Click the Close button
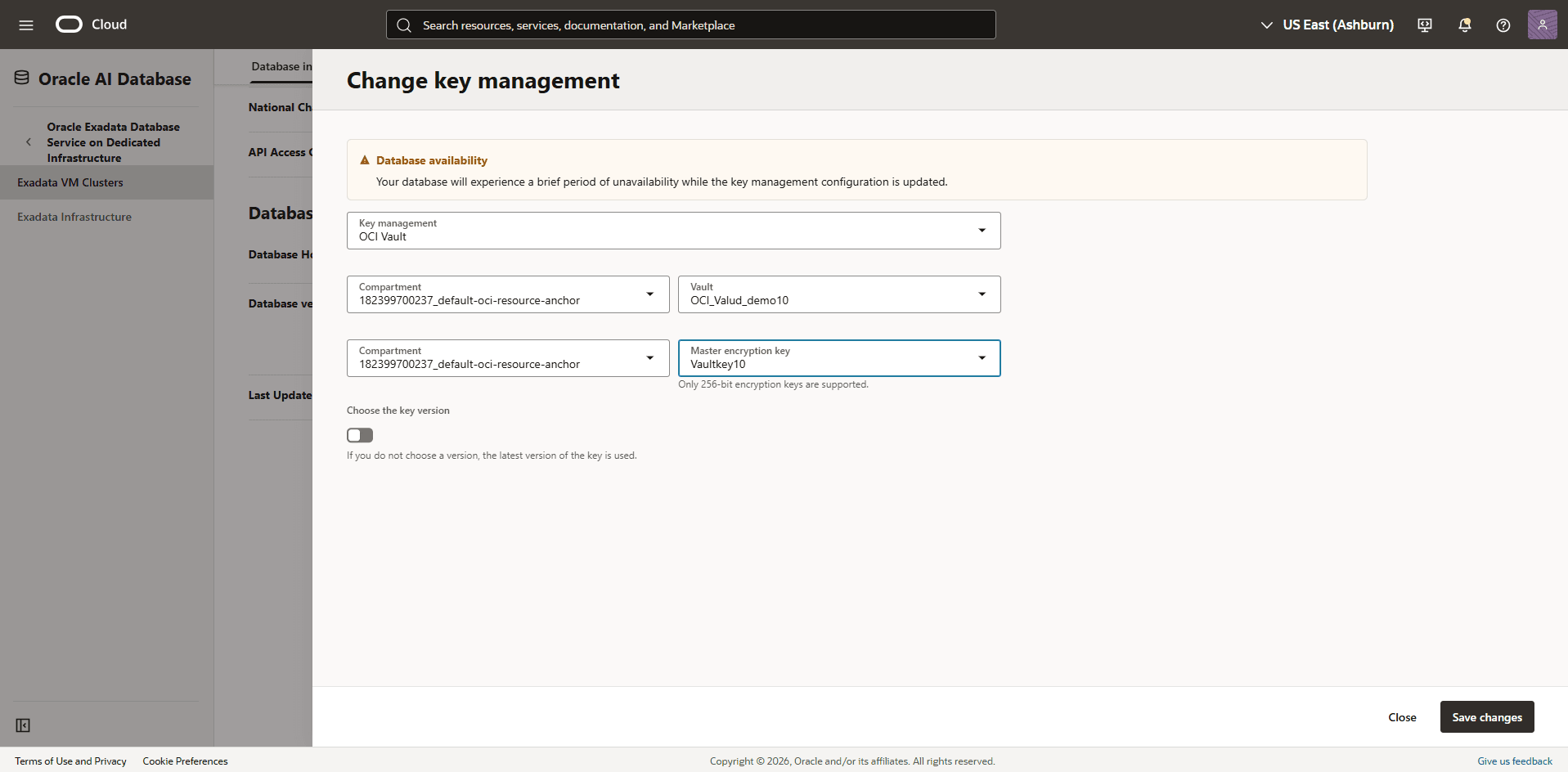The height and width of the screenshot is (772, 1568). click(1402, 717)
